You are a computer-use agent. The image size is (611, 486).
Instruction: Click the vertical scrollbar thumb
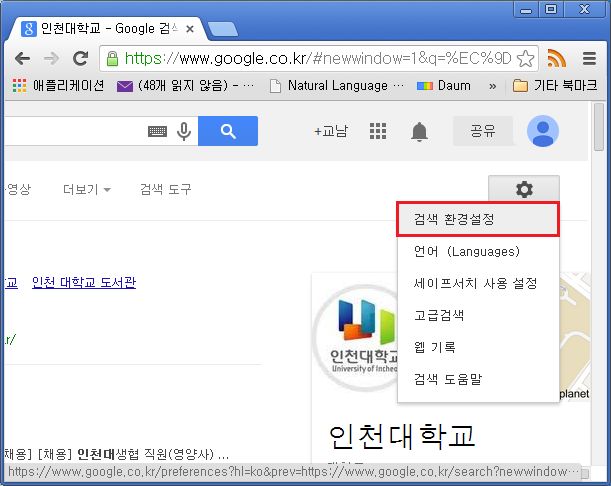(x=599, y=127)
